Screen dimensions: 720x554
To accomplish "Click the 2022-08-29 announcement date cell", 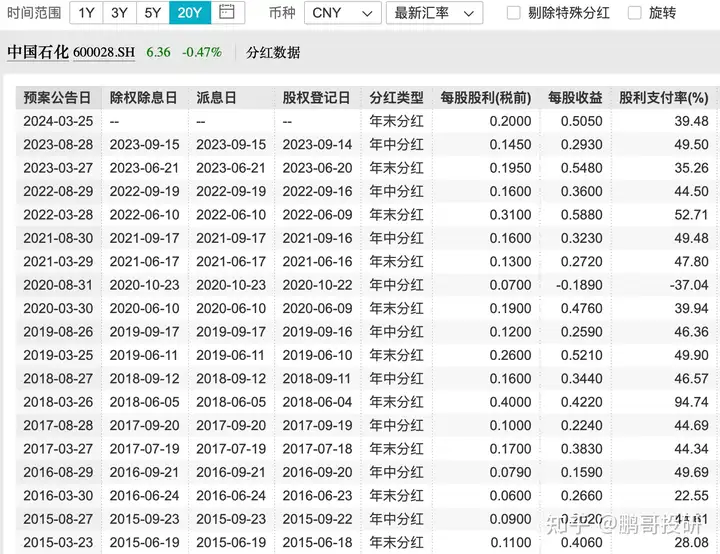I will pos(58,192).
